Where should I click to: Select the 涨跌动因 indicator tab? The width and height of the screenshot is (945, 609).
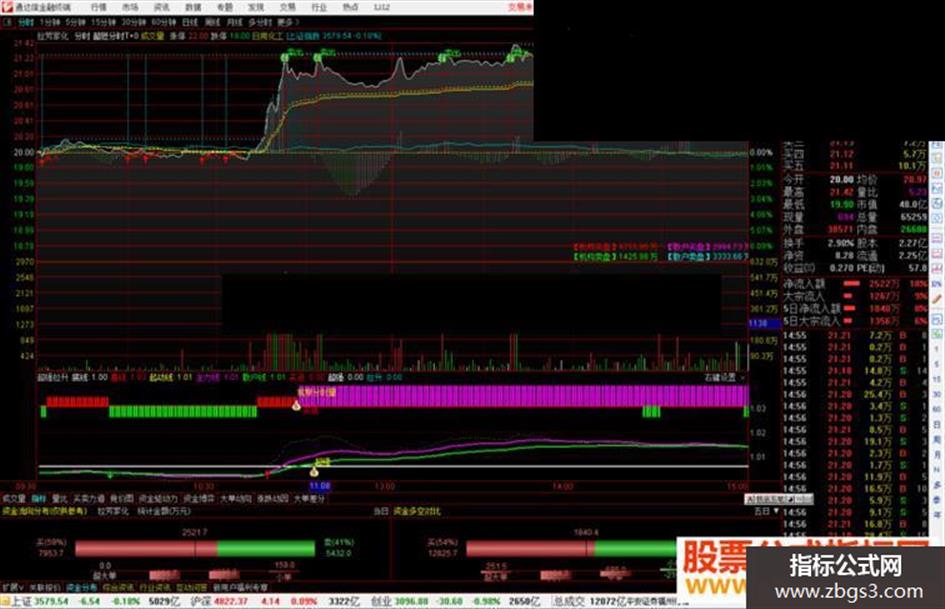click(272, 499)
